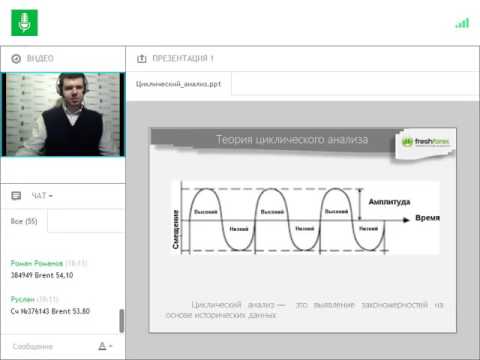The image size is (480, 360).
Task: Select the Циклический_анализ.ppt tab
Action: point(178,84)
